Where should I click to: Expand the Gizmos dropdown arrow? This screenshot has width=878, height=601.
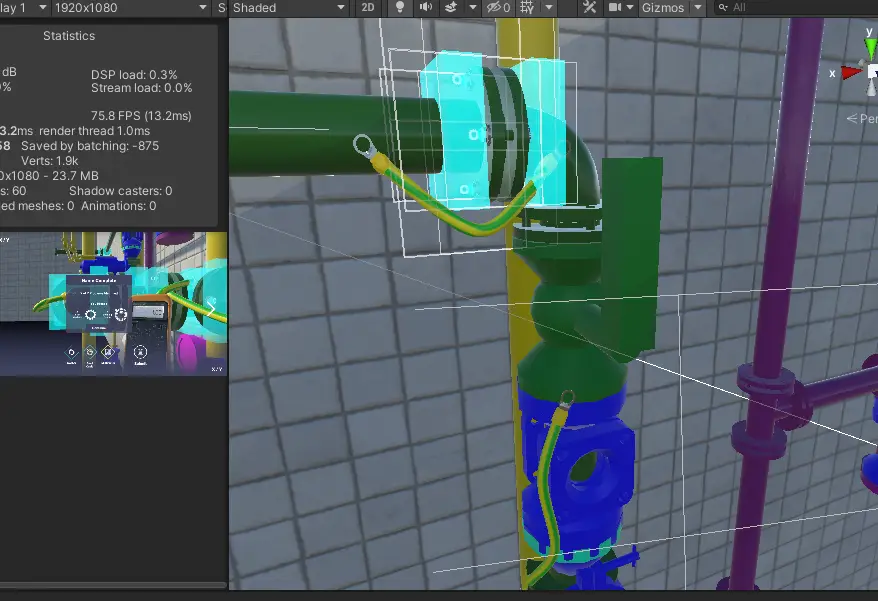coord(697,8)
